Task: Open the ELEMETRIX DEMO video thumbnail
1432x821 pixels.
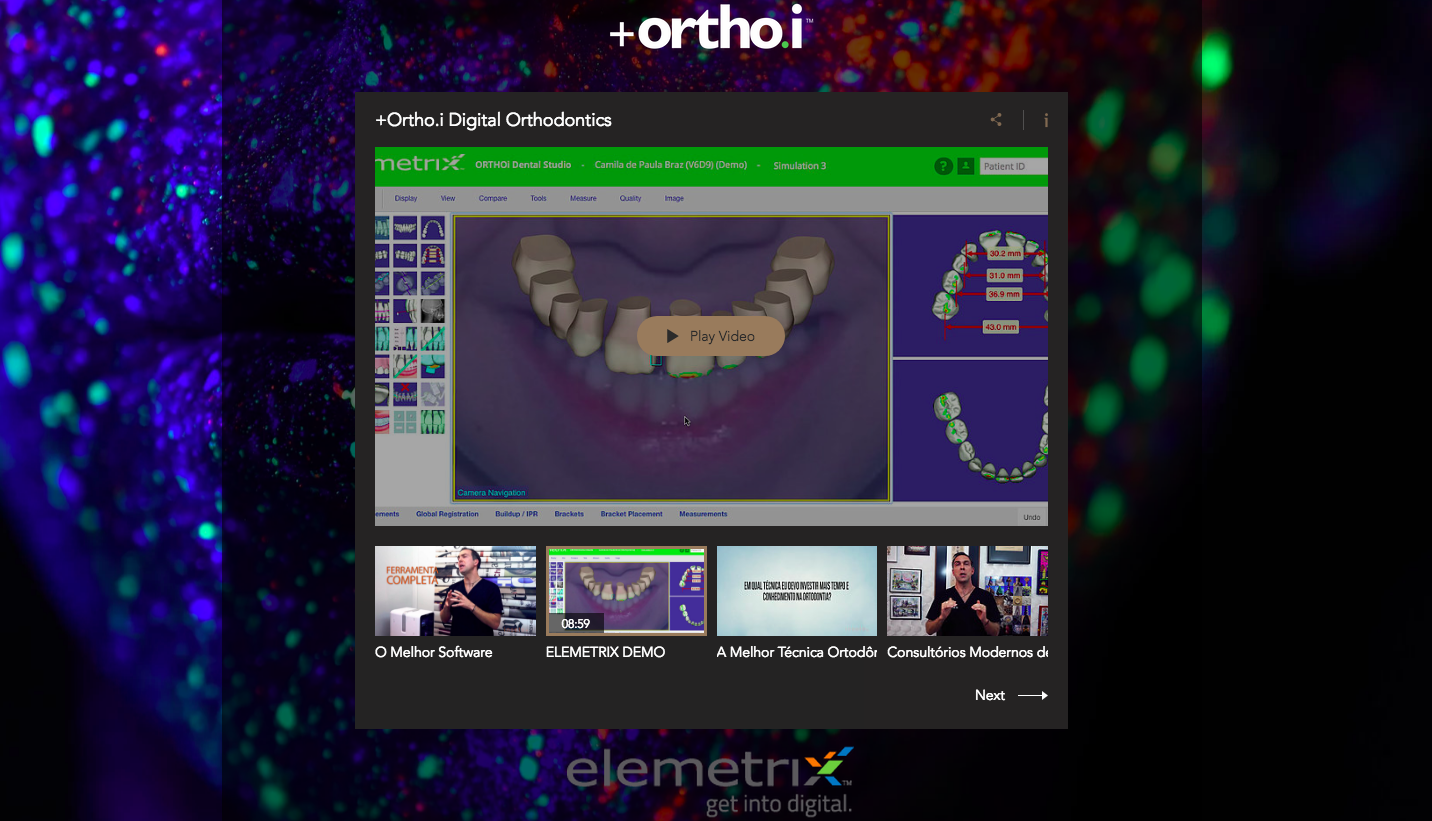Action: tap(626, 590)
